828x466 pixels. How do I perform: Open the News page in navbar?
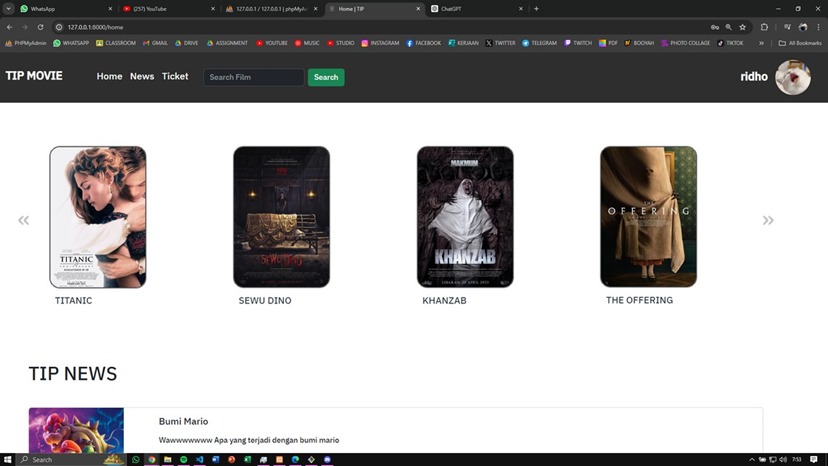coord(142,76)
